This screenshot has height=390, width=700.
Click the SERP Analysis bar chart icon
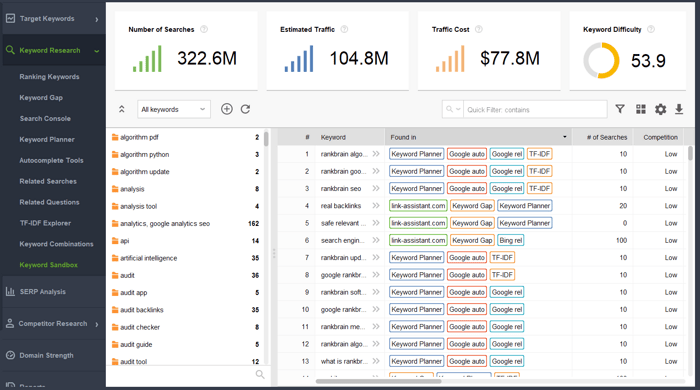(10, 291)
